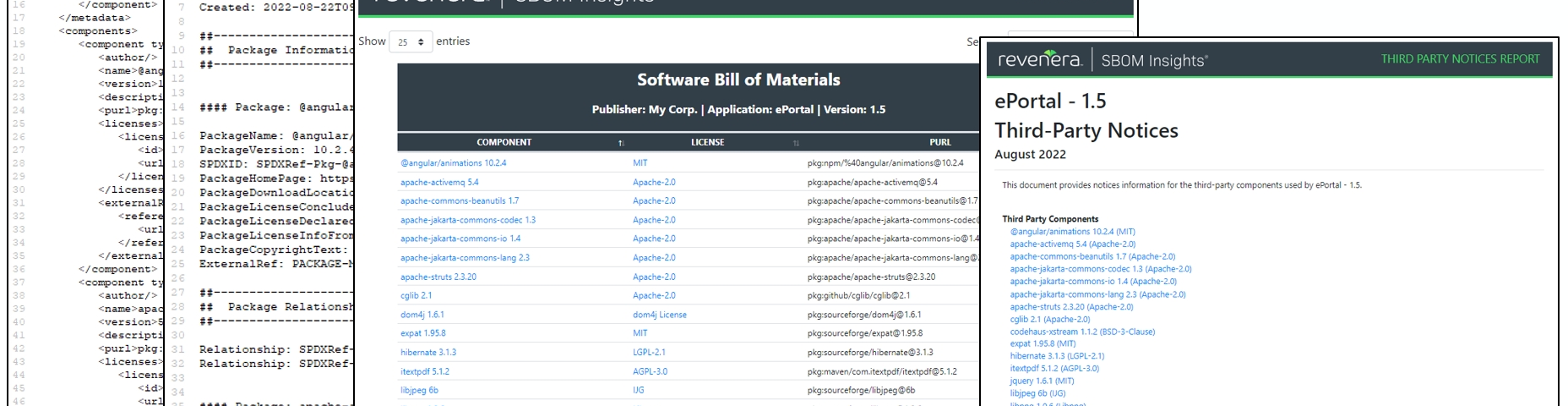Sort by the COMPONENT column arrows
This screenshot has height=406, width=1568.
[x=621, y=143]
